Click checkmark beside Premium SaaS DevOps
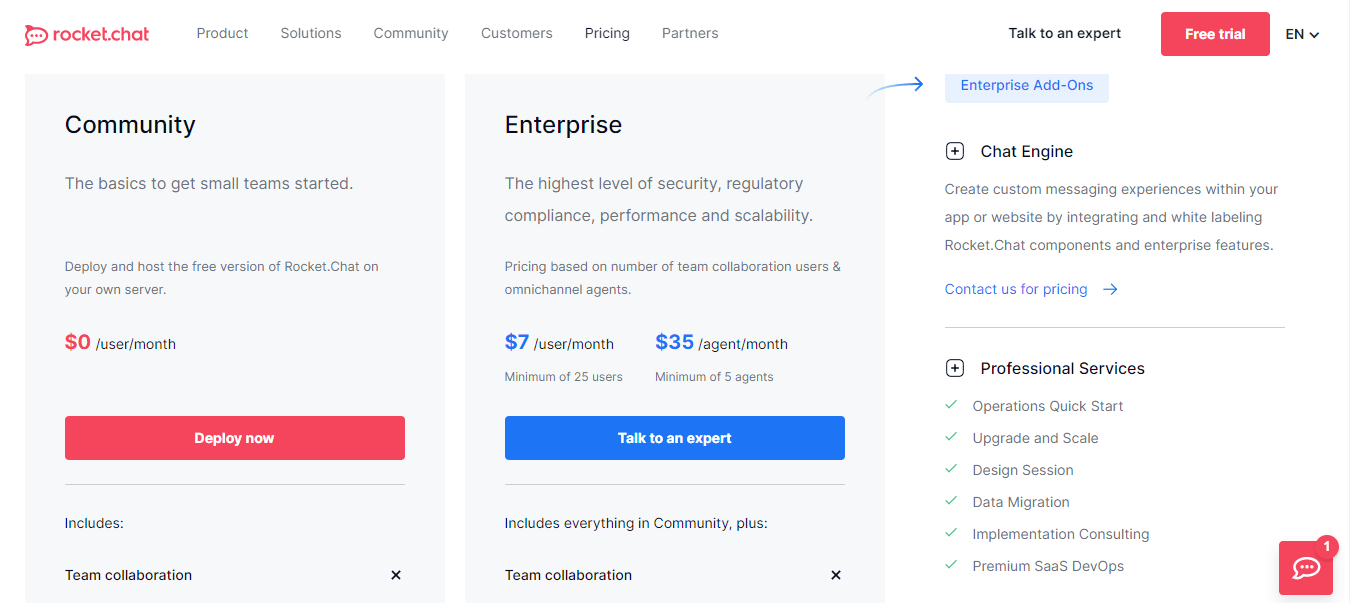Viewport: 1350px width, 603px height. (952, 565)
